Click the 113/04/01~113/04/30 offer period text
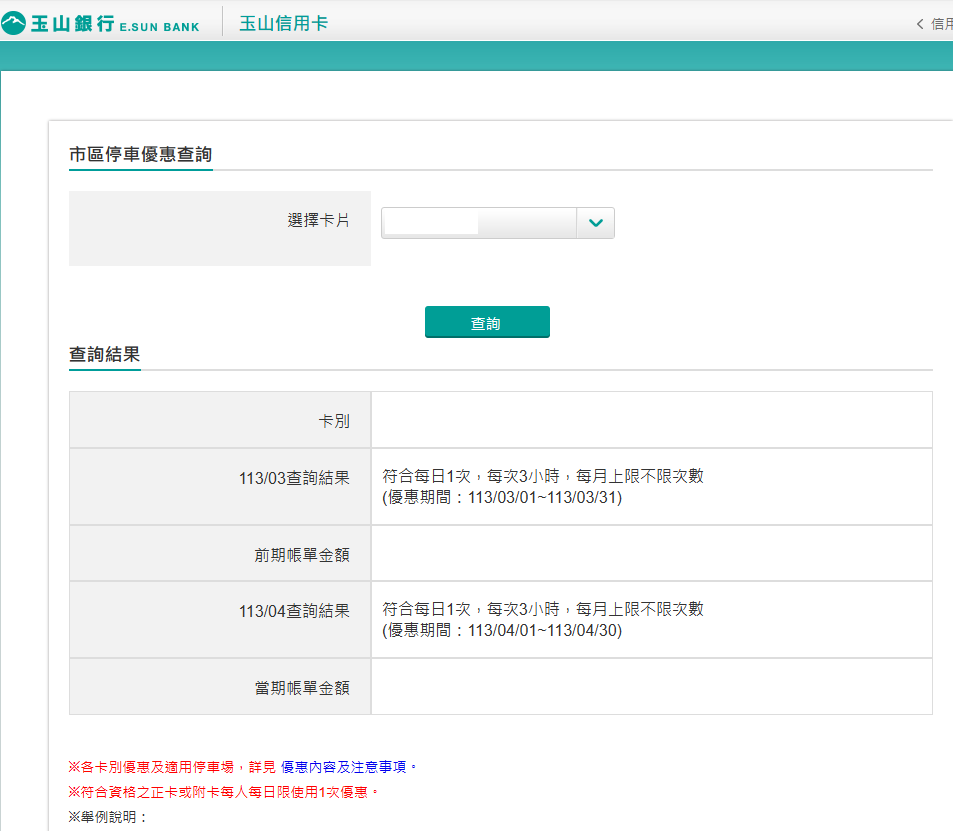 (544, 630)
